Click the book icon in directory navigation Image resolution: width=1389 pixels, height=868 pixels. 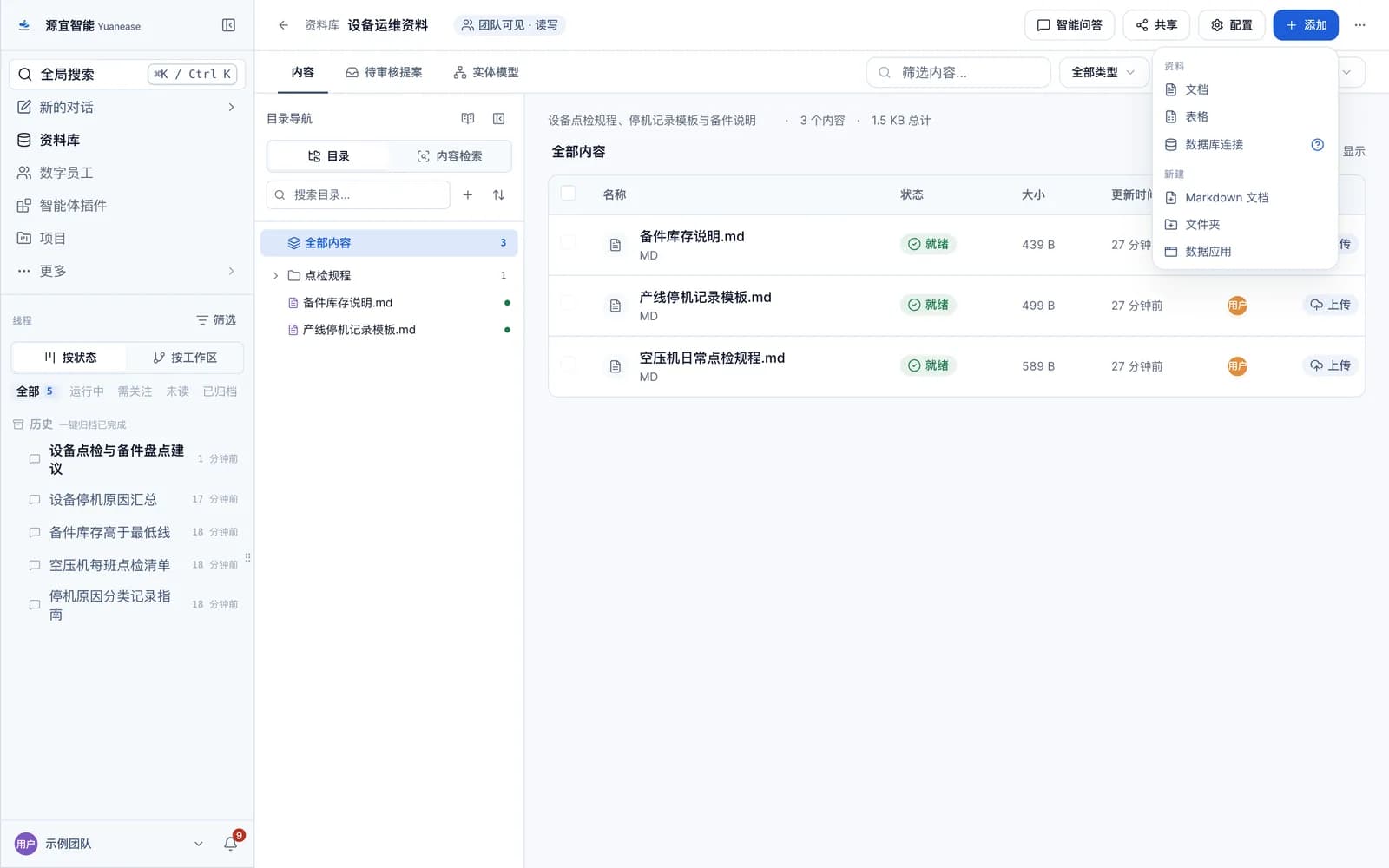click(x=468, y=118)
